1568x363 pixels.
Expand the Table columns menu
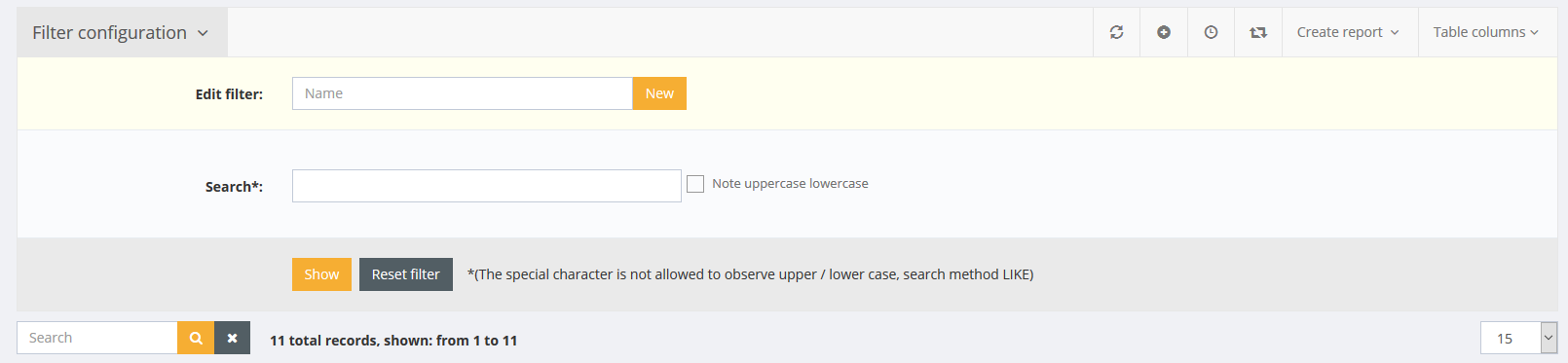[x=1486, y=32]
